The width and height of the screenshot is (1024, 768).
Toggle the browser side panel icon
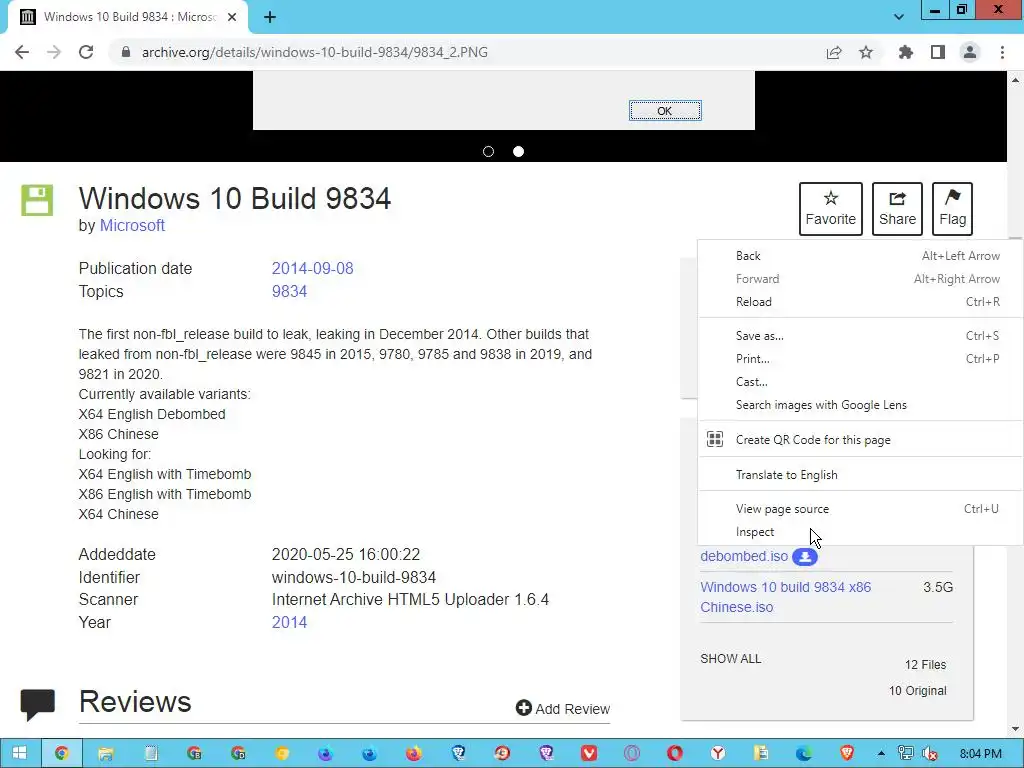tap(938, 52)
